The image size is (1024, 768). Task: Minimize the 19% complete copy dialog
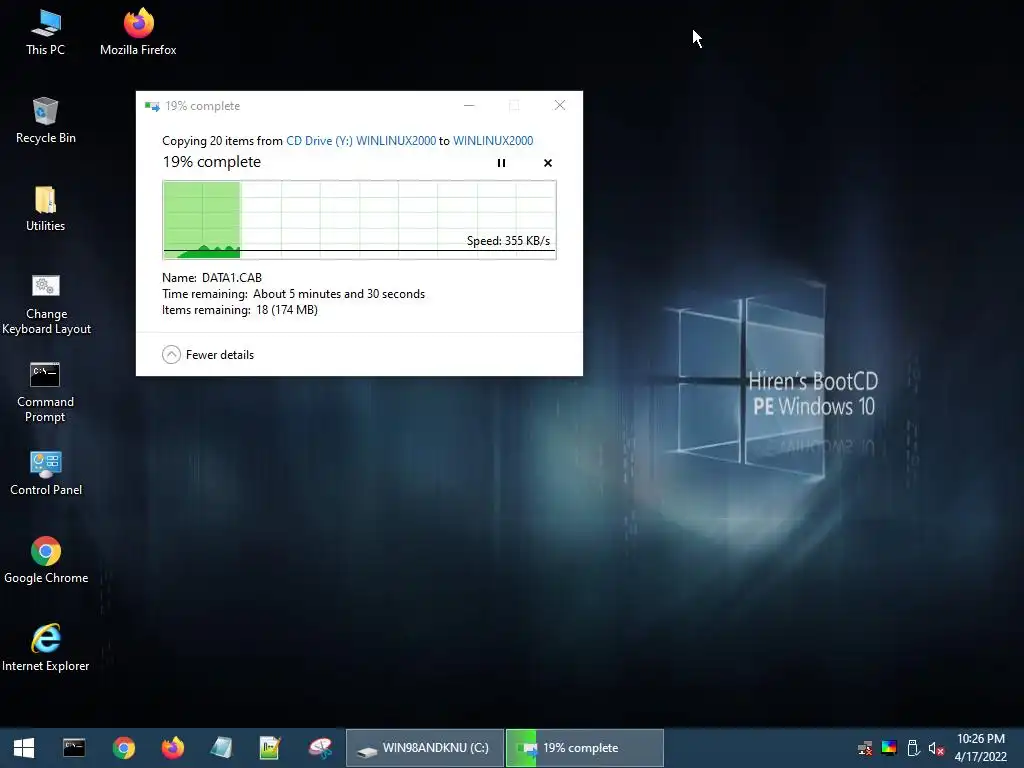[x=469, y=105]
